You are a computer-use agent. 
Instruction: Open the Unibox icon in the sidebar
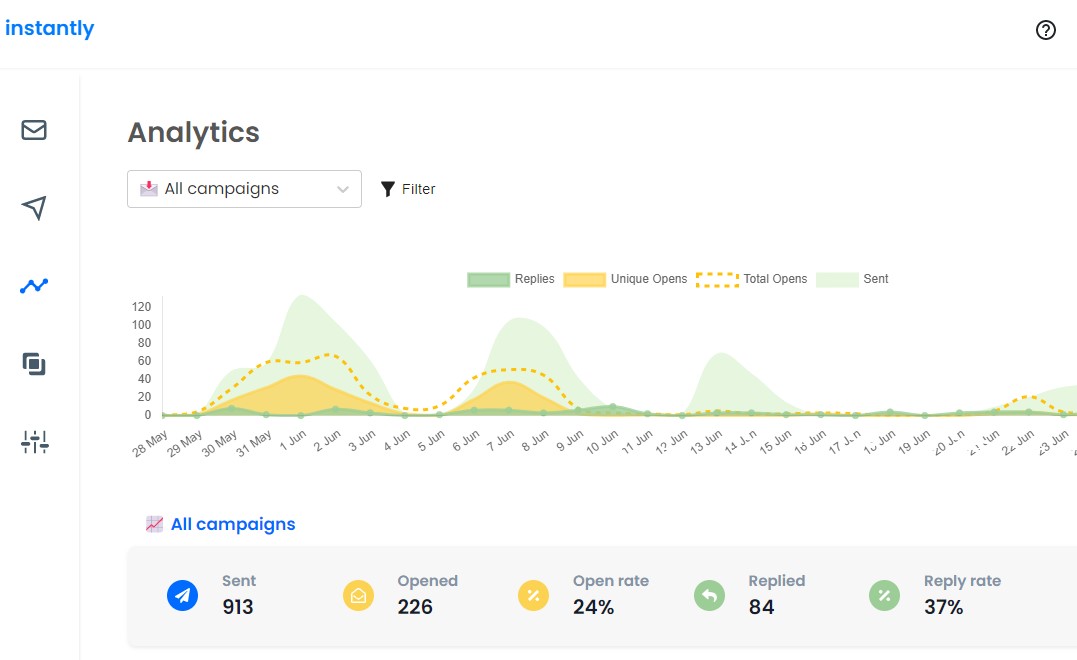(x=34, y=364)
